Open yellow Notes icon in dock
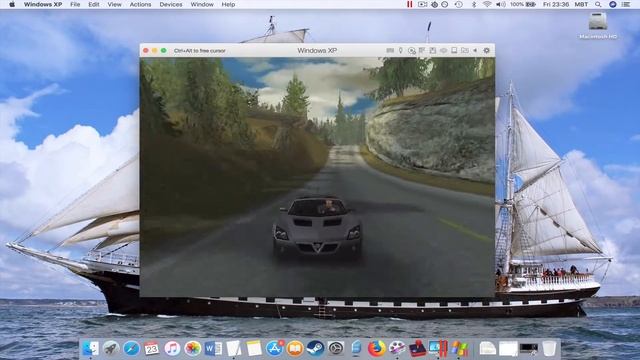 pos(254,349)
